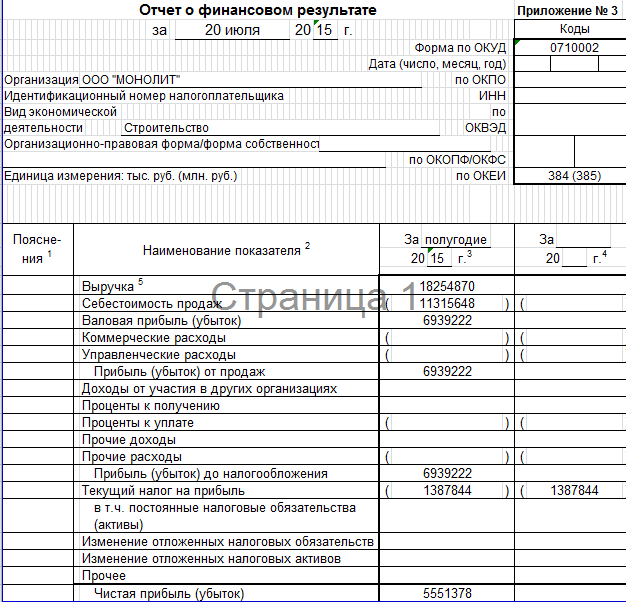Select the 'Наименование показателя' column header
The image size is (626, 602).
click(x=226, y=250)
